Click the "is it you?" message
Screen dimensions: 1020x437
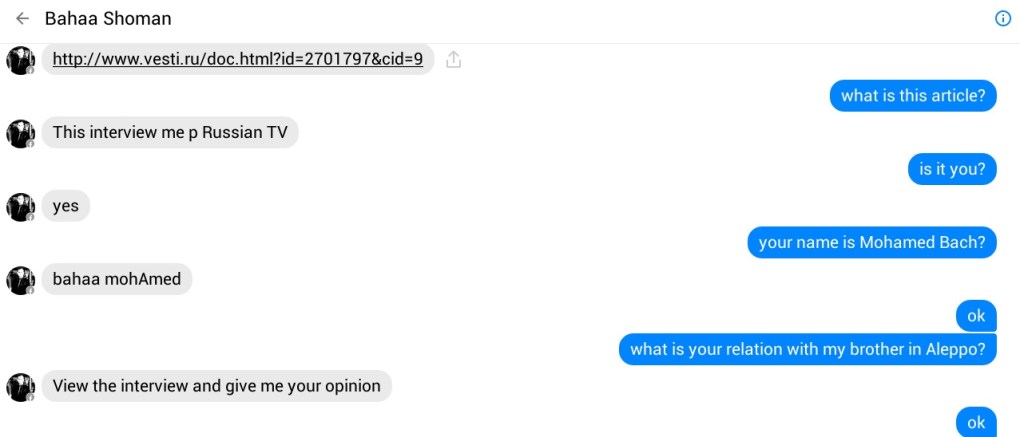pos(952,169)
